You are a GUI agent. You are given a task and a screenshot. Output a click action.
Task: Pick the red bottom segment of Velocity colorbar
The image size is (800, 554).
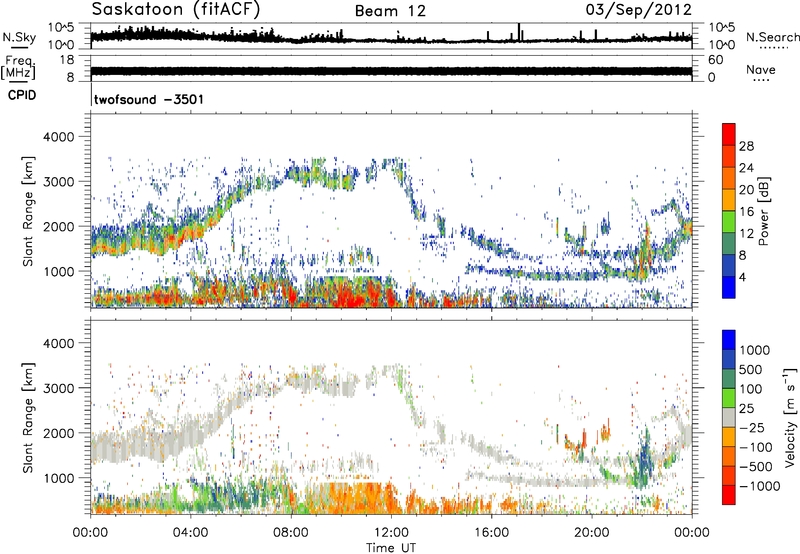point(729,495)
